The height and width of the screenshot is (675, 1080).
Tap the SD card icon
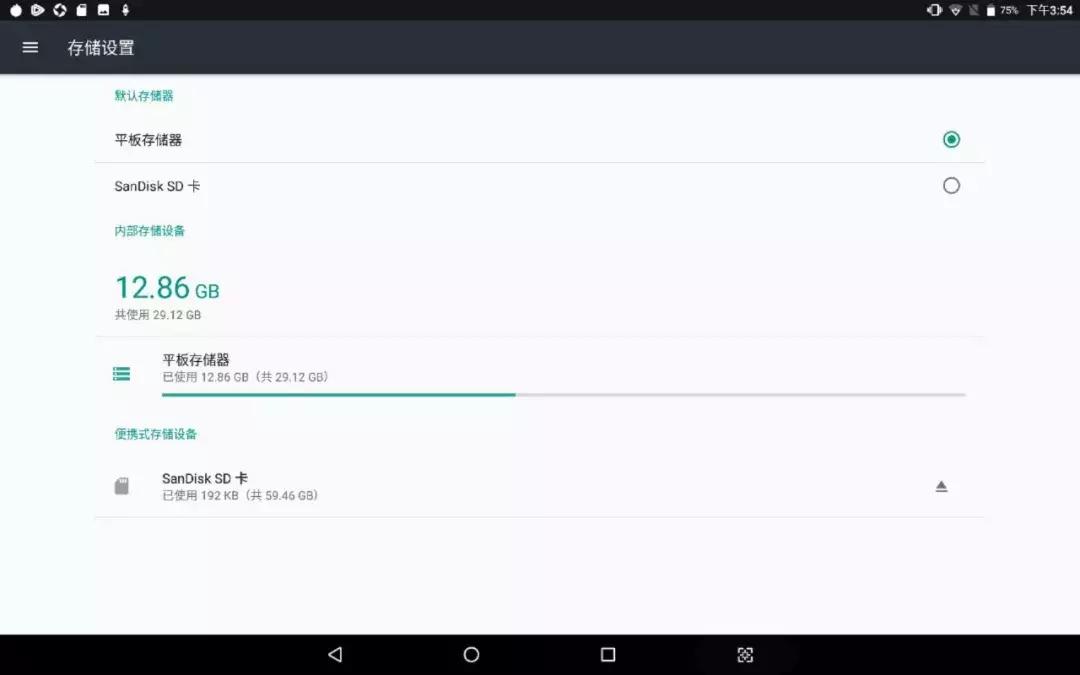click(x=121, y=486)
